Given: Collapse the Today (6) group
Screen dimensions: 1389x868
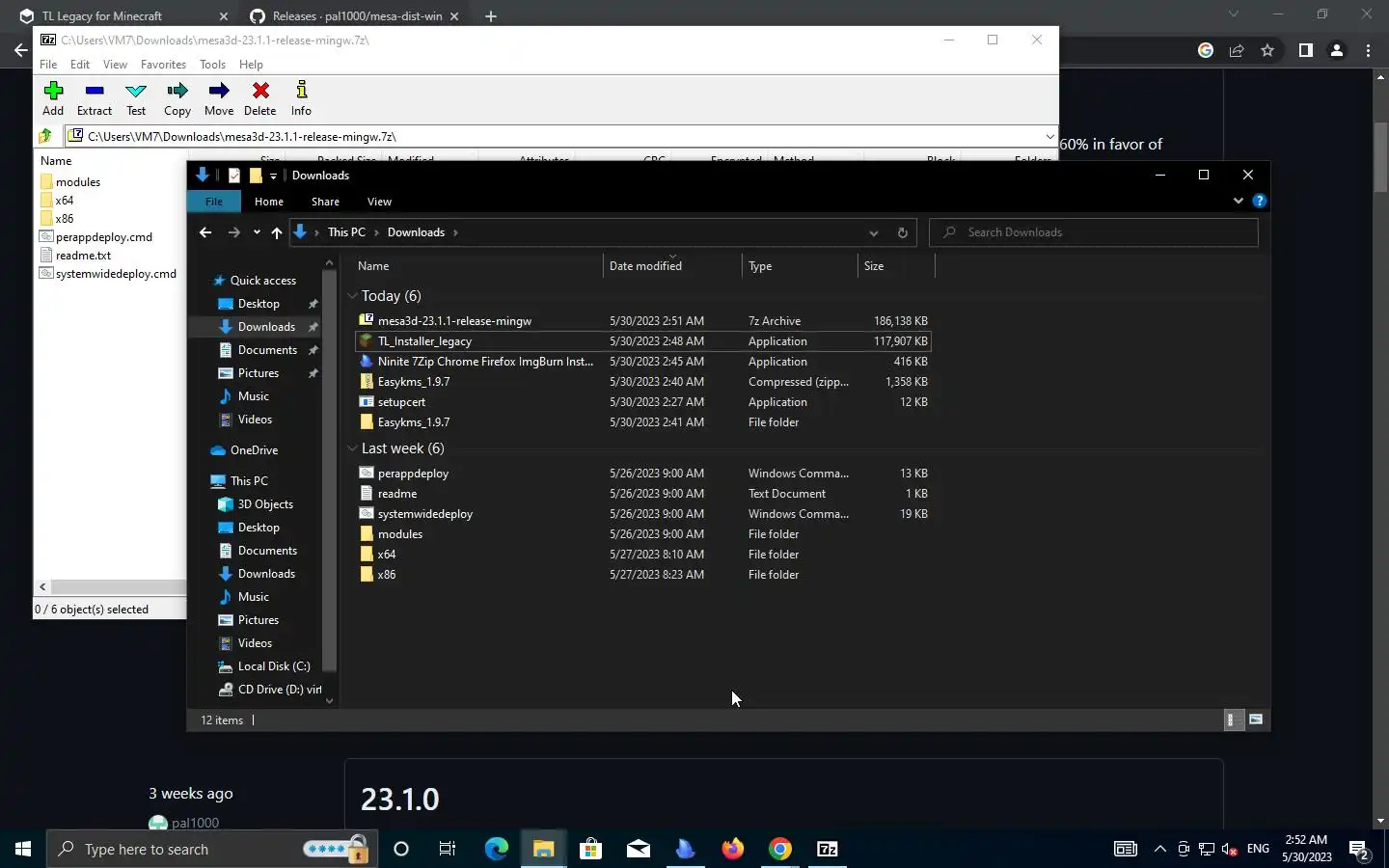Looking at the screenshot, I should (x=352, y=296).
